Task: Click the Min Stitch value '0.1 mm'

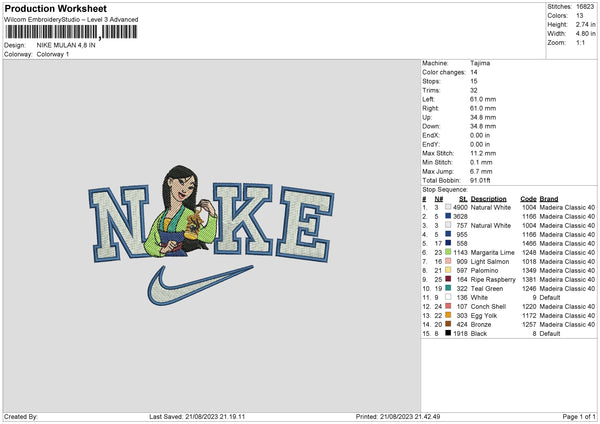Action: [481, 162]
